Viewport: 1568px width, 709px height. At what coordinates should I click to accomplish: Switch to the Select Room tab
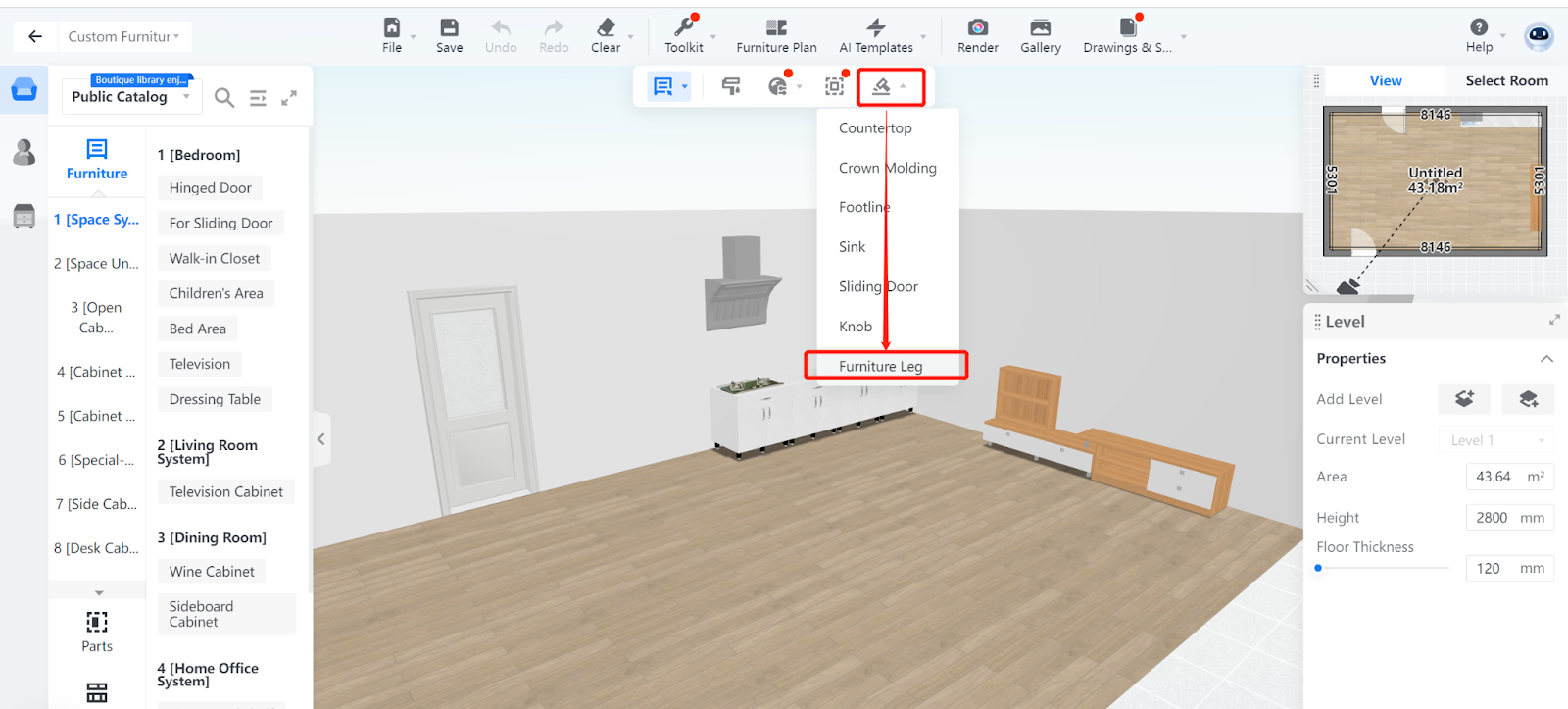click(x=1506, y=81)
